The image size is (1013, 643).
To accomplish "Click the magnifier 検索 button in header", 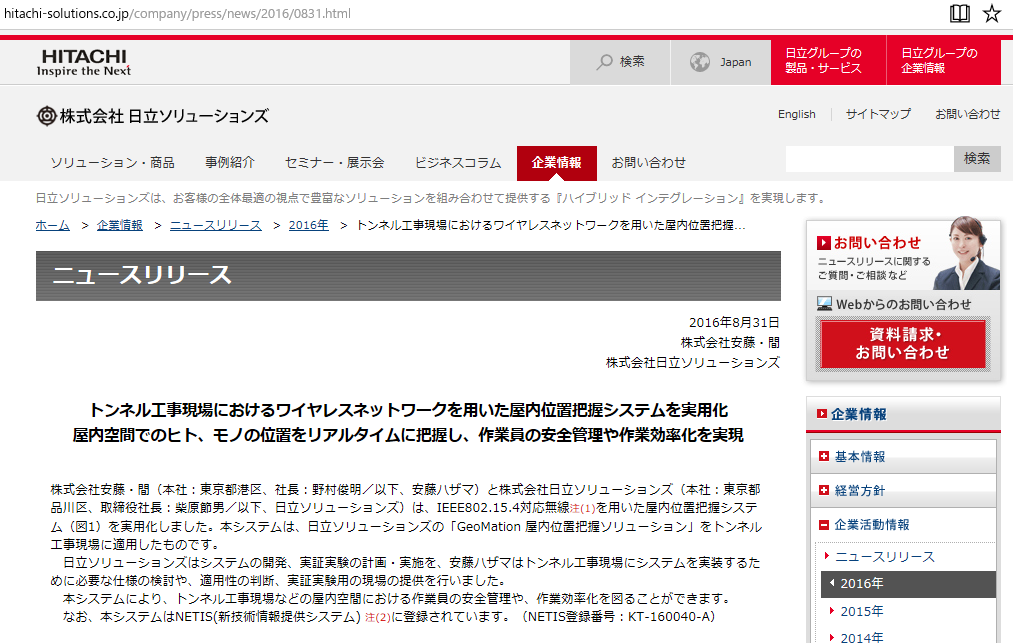I will (620, 62).
